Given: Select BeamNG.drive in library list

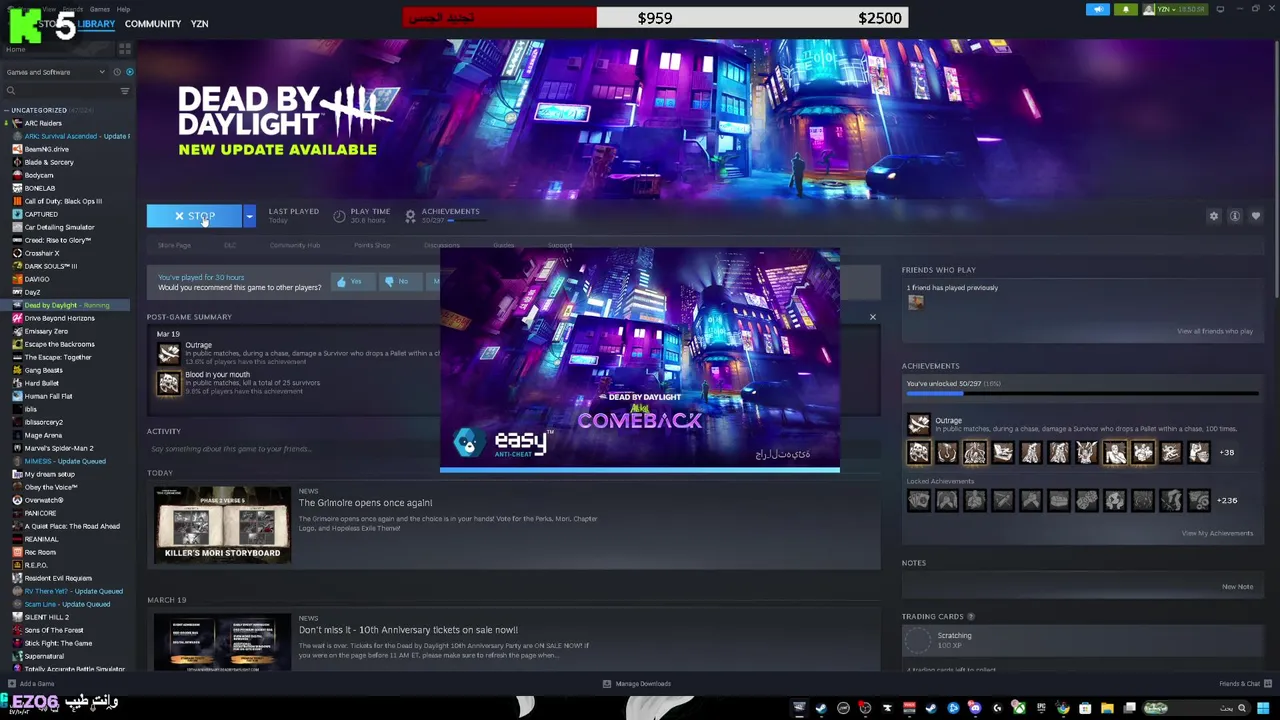Looking at the screenshot, I should [46, 149].
